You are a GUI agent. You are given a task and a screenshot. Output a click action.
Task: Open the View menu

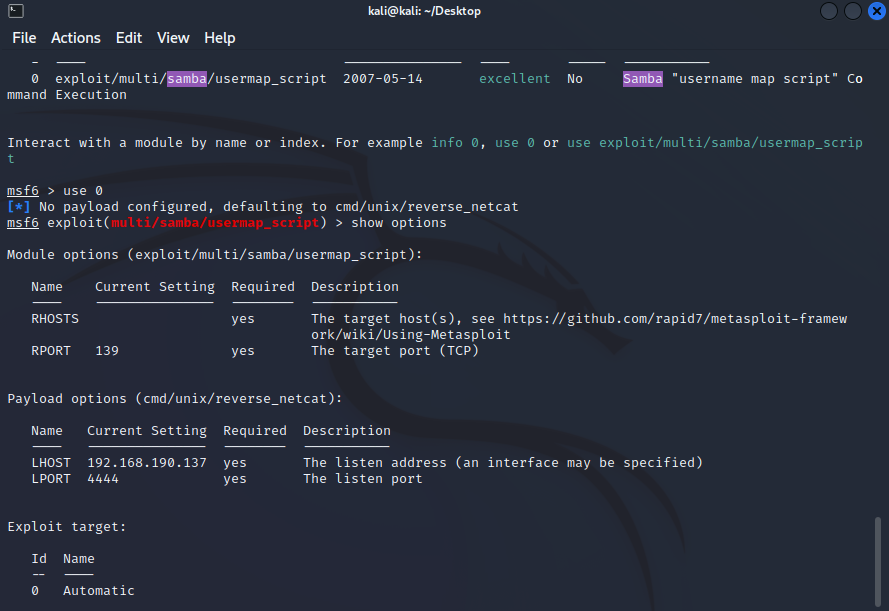point(173,38)
